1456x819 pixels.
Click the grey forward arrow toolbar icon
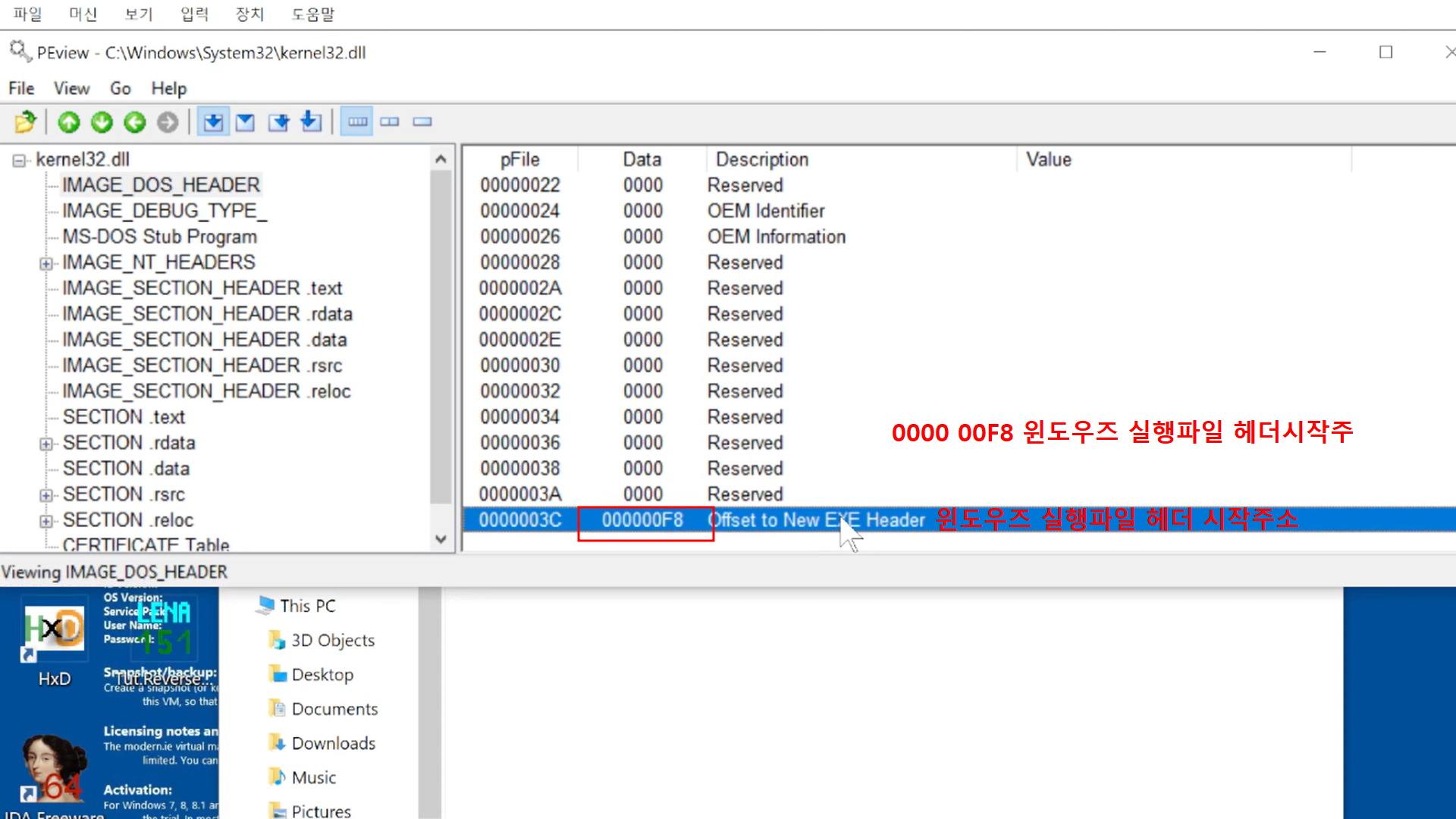click(168, 121)
